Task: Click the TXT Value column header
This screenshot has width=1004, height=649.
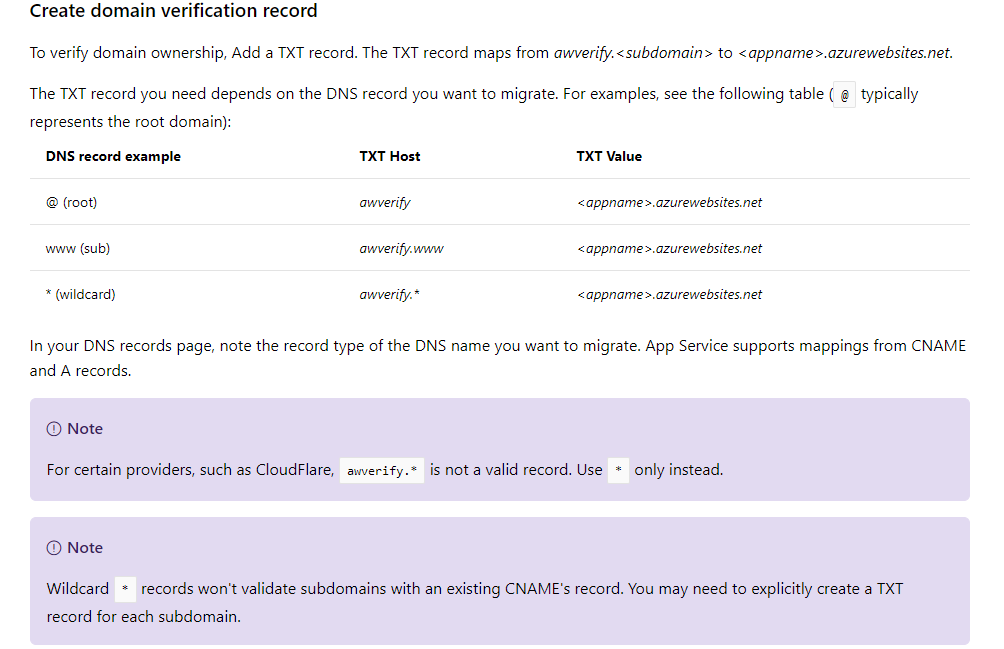Action: pyautogui.click(x=609, y=156)
